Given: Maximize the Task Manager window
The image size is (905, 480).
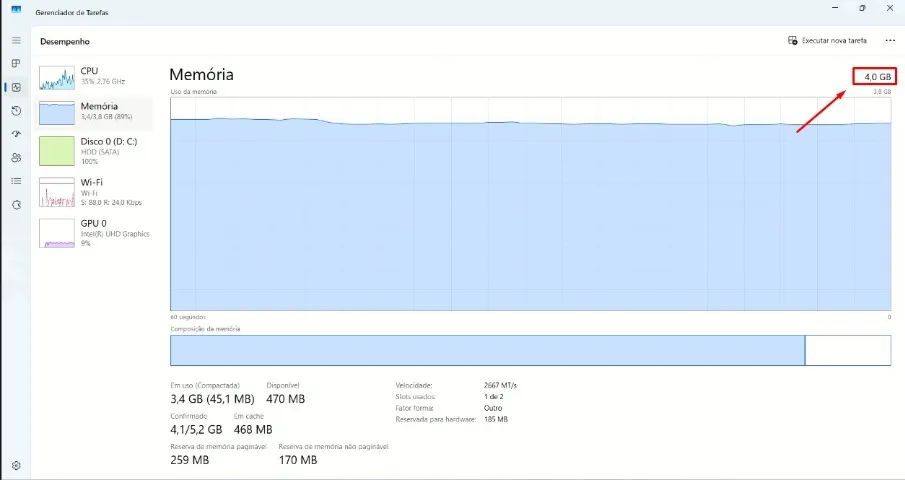Looking at the screenshot, I should click(862, 8).
